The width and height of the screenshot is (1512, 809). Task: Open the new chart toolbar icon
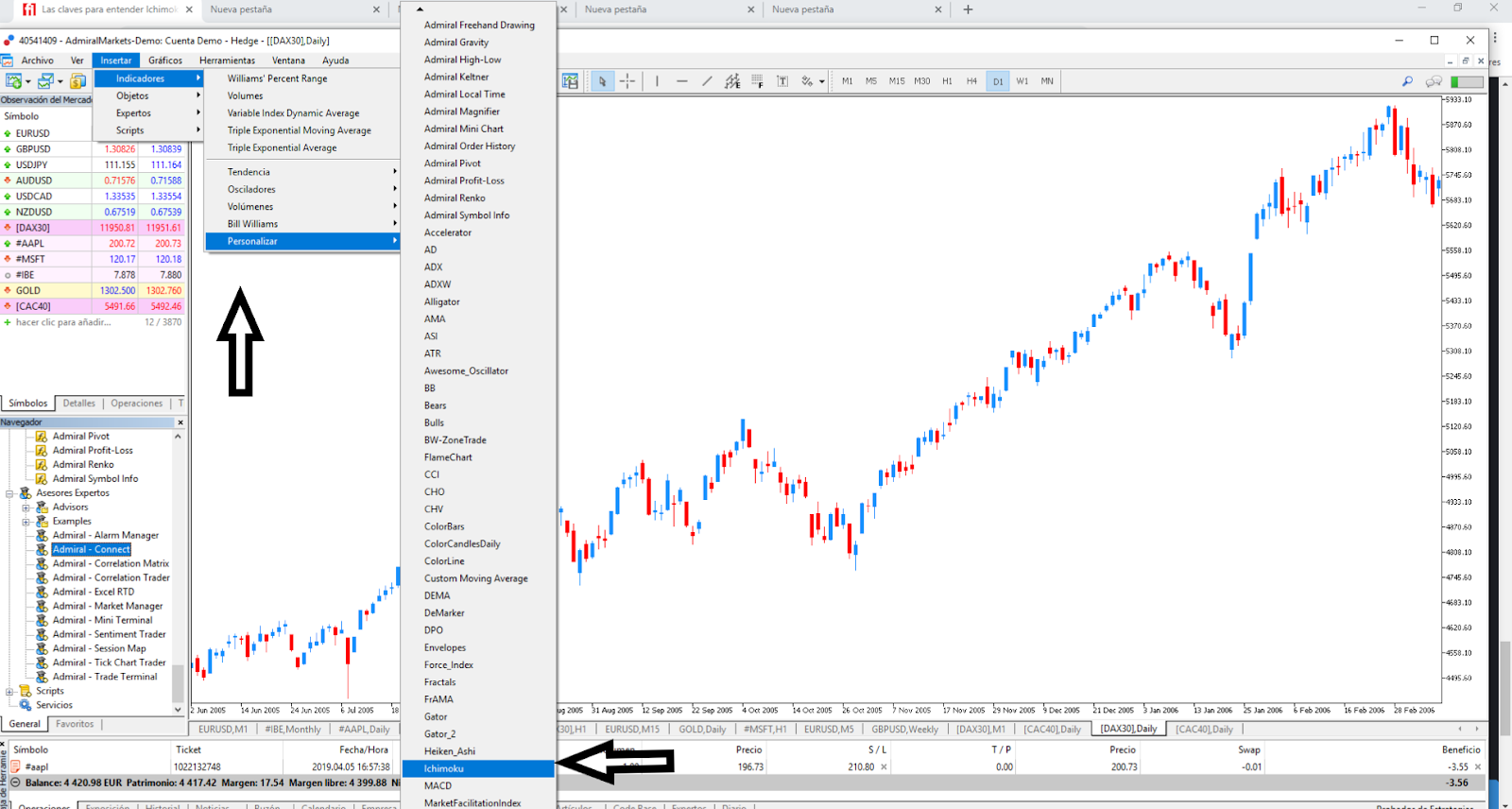[13, 81]
